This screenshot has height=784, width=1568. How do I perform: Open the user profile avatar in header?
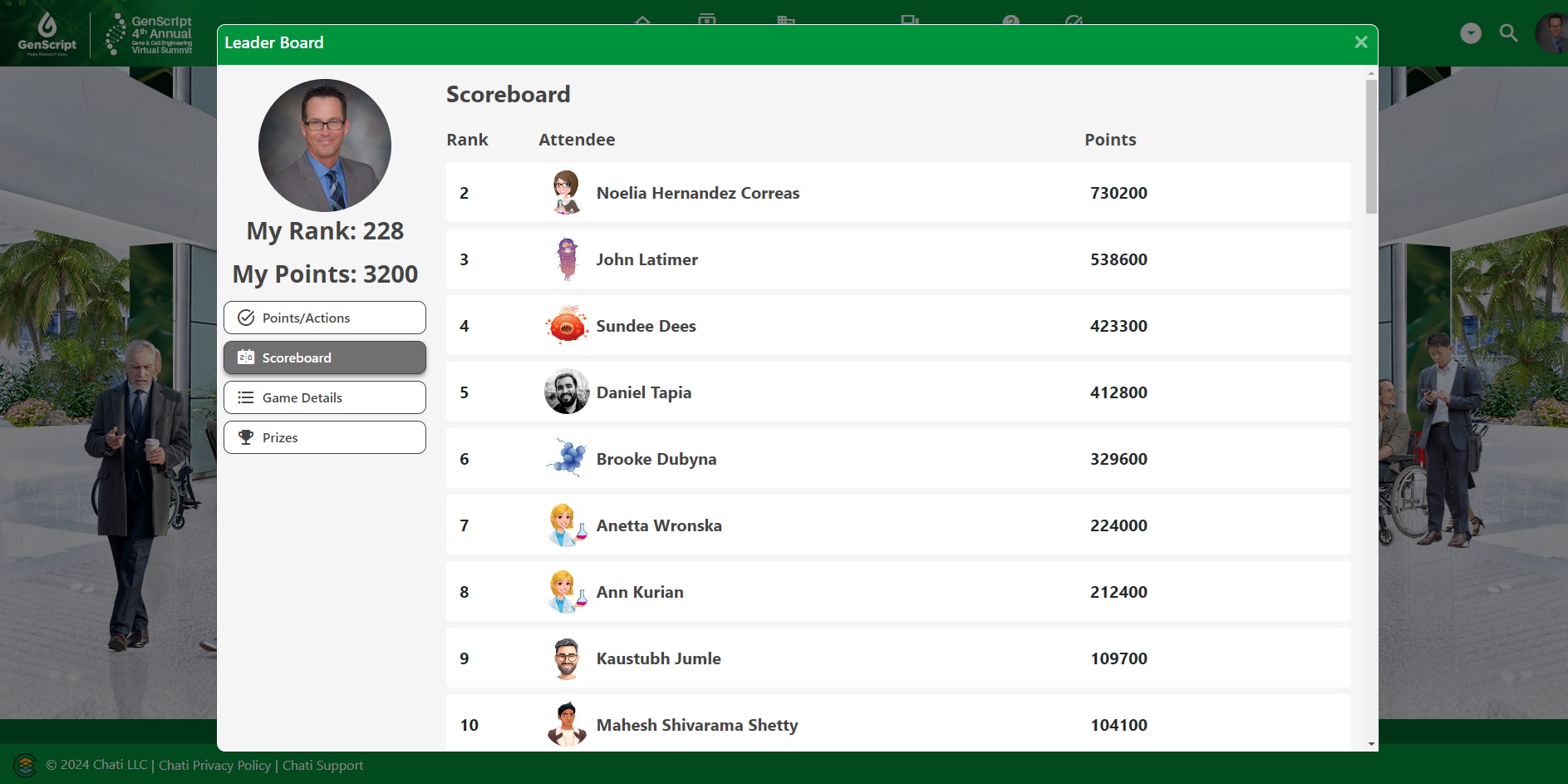1552,33
